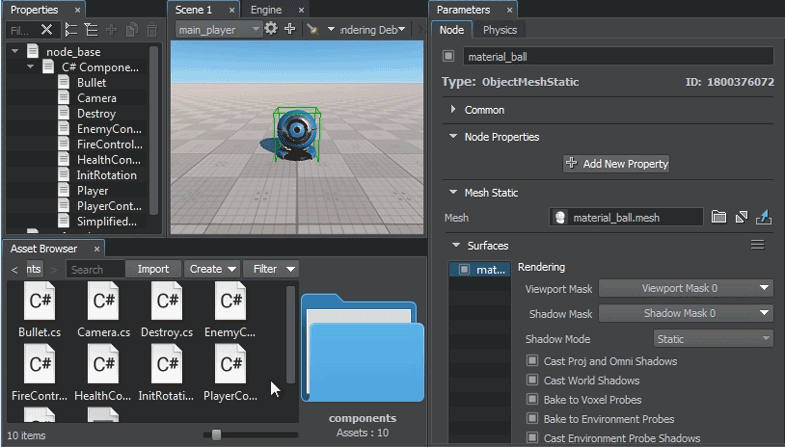Click the mesh export arrow icon
The image size is (785, 447).
pos(764,217)
